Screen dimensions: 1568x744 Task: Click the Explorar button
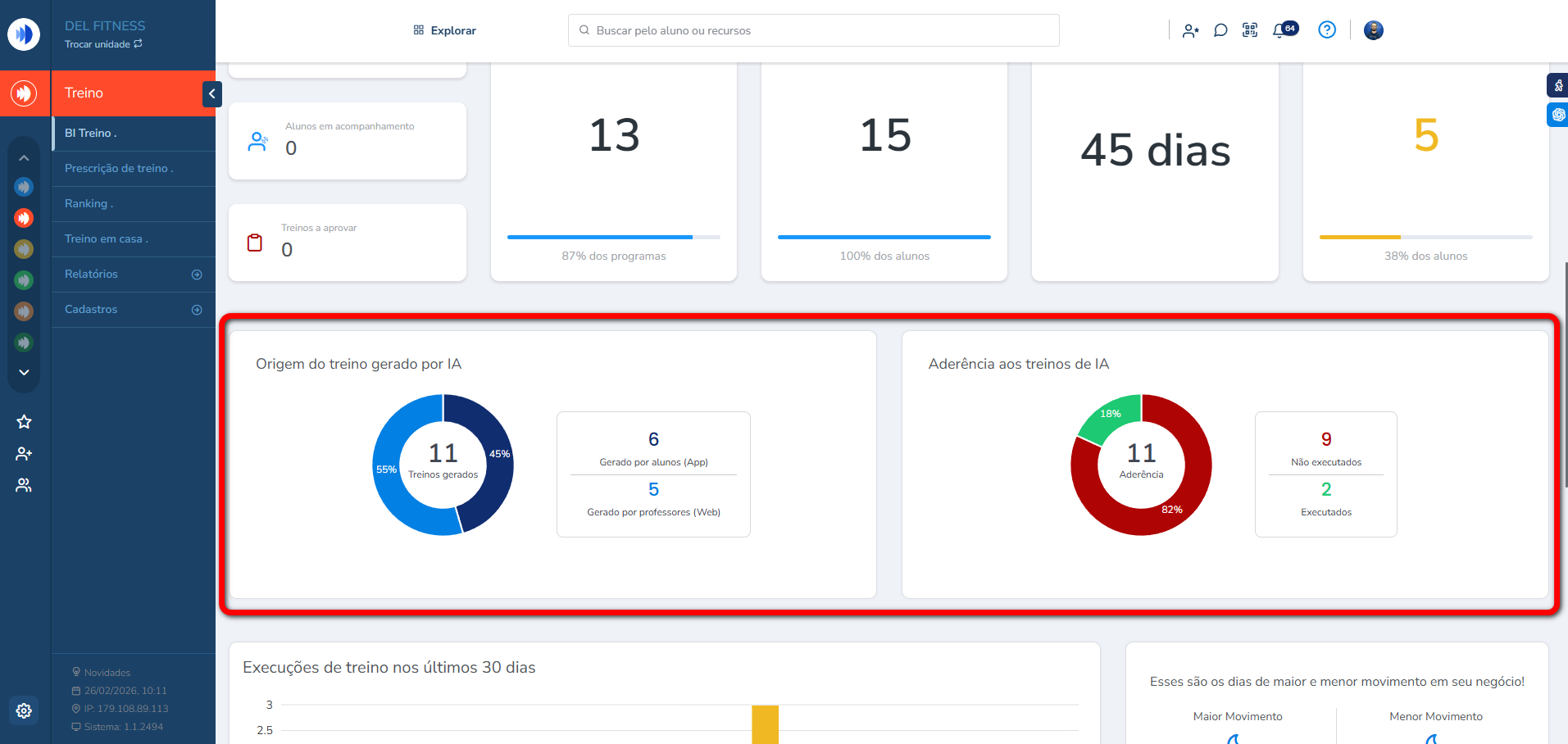(x=444, y=30)
